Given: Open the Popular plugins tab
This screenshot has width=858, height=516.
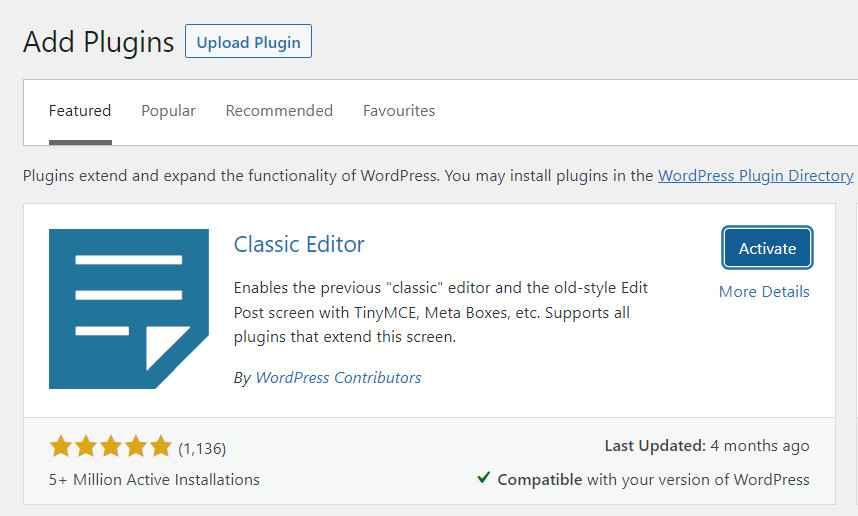Looking at the screenshot, I should click(168, 111).
